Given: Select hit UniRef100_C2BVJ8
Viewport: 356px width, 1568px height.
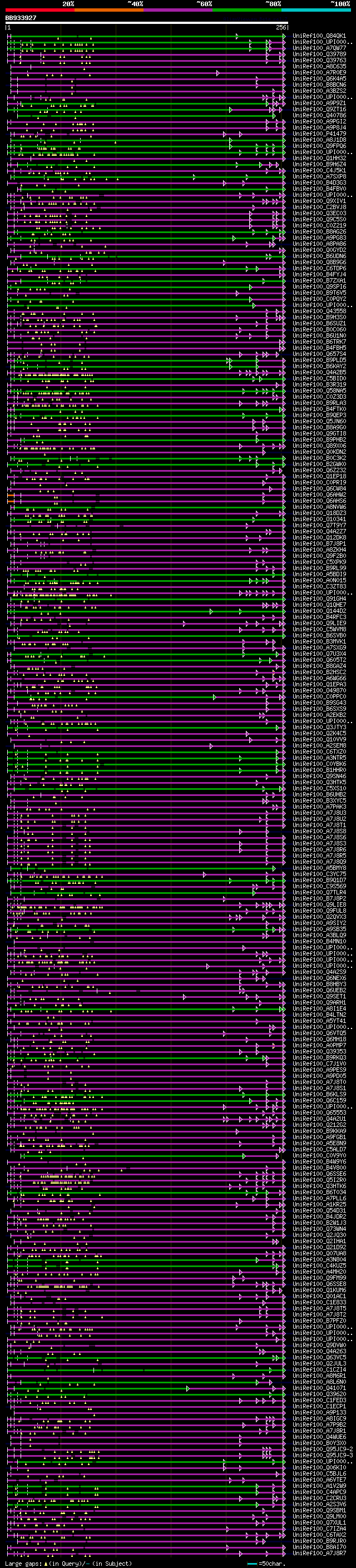Looking at the screenshot, I should [x=319, y=207].
